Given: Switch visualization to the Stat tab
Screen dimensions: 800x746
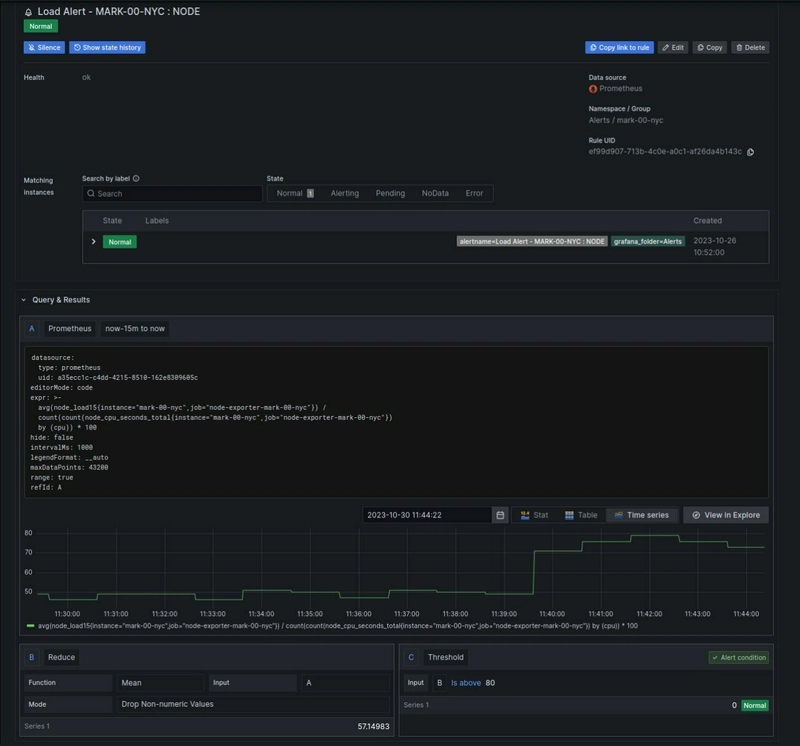Looking at the screenshot, I should click(x=532, y=515).
